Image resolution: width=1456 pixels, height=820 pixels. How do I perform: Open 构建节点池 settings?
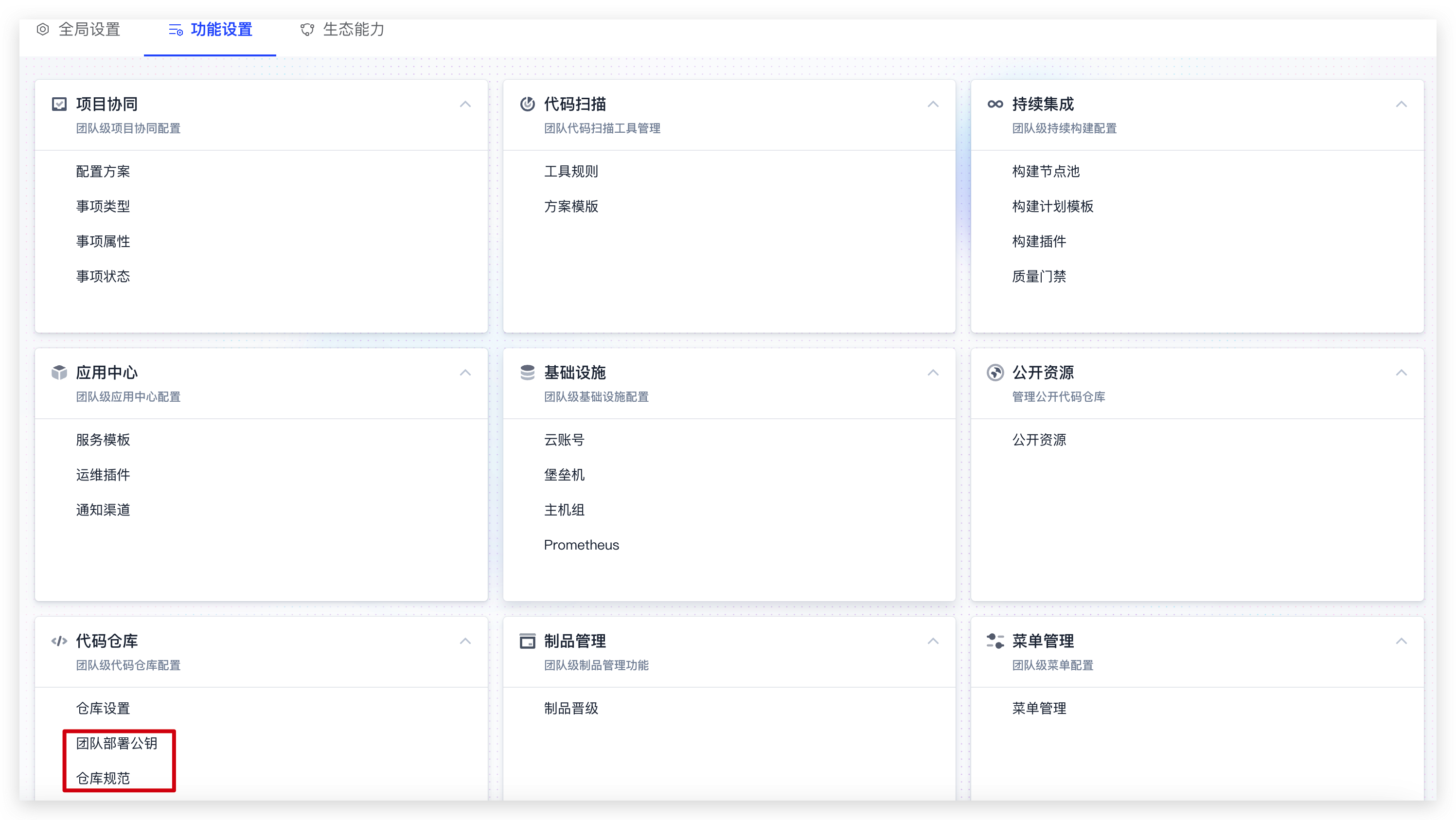(1046, 171)
